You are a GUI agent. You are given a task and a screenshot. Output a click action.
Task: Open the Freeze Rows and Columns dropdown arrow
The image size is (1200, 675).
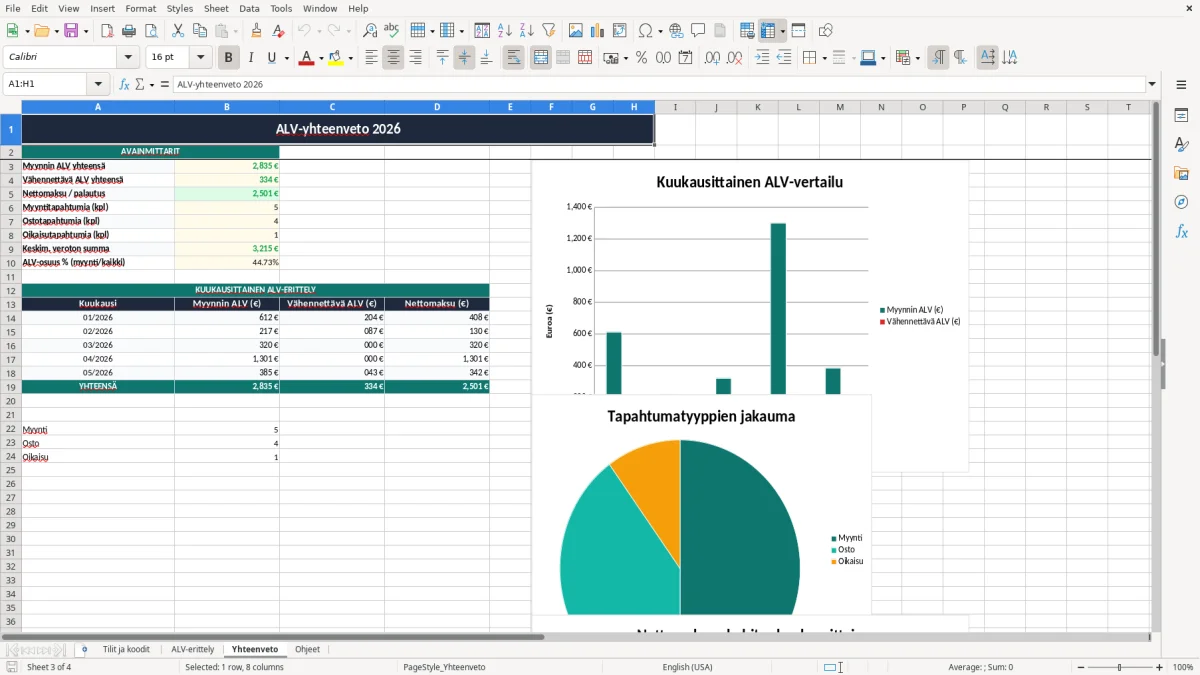(x=783, y=31)
